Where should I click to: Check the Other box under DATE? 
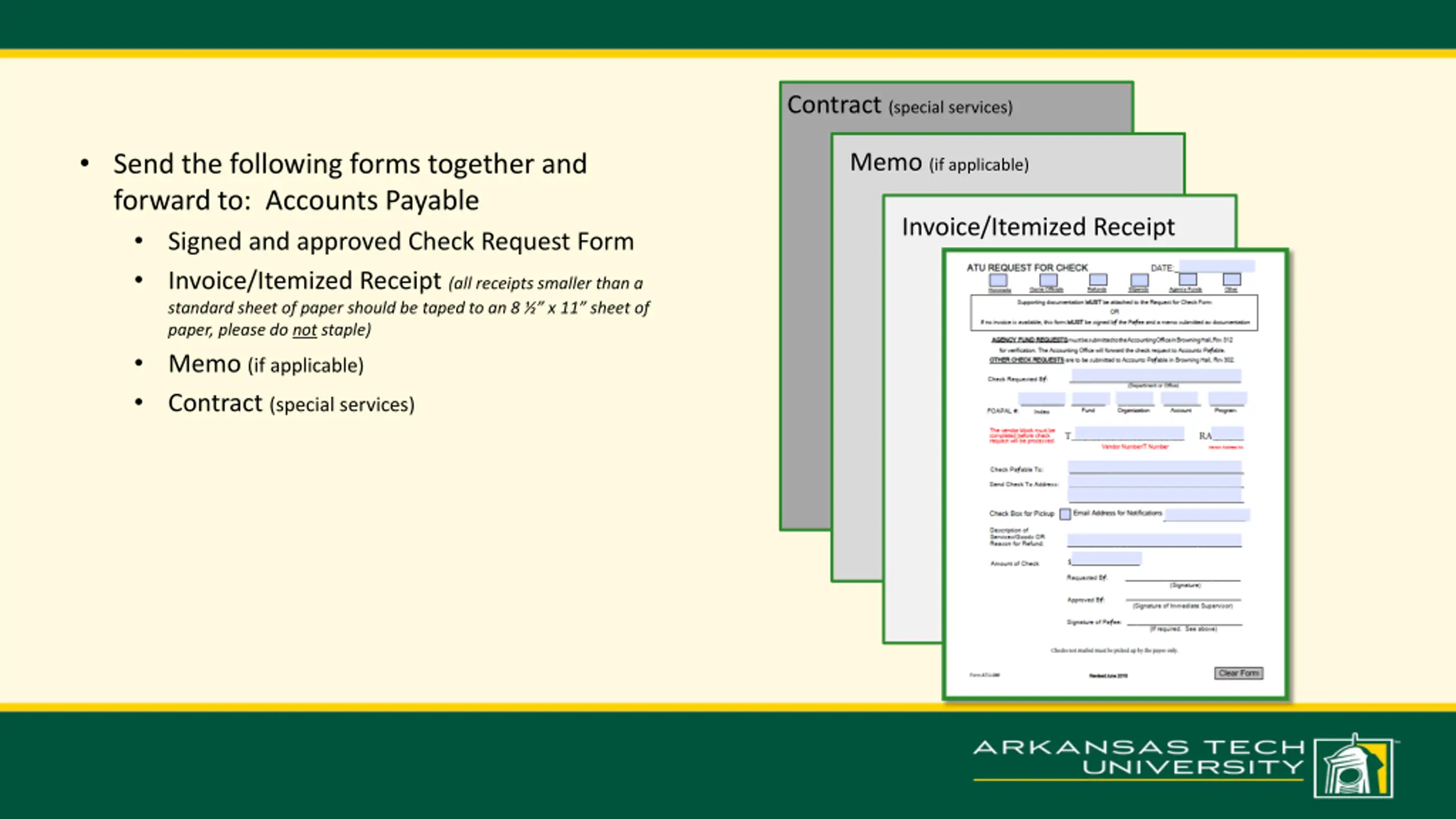[1232, 279]
